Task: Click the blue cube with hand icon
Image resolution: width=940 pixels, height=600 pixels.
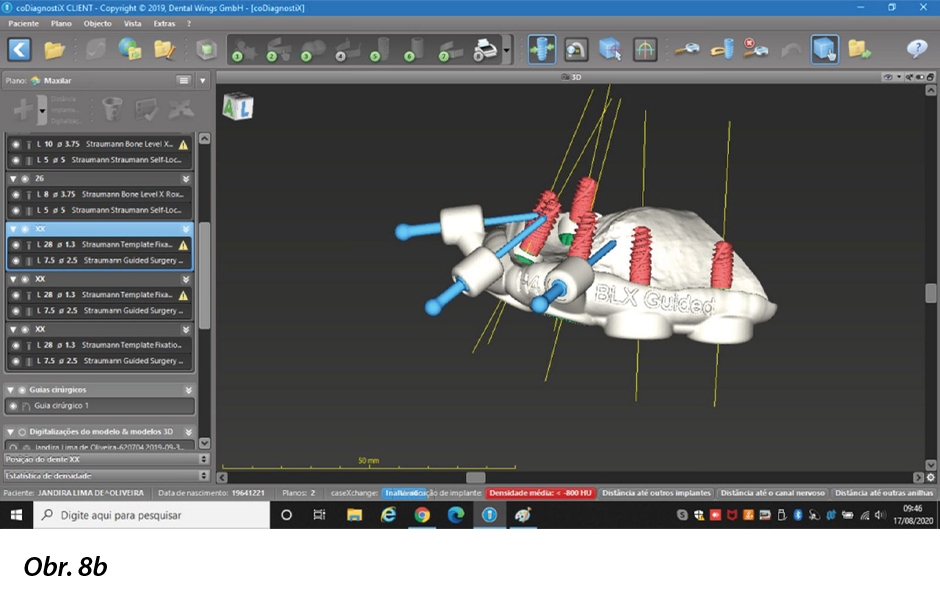Action: coord(825,50)
